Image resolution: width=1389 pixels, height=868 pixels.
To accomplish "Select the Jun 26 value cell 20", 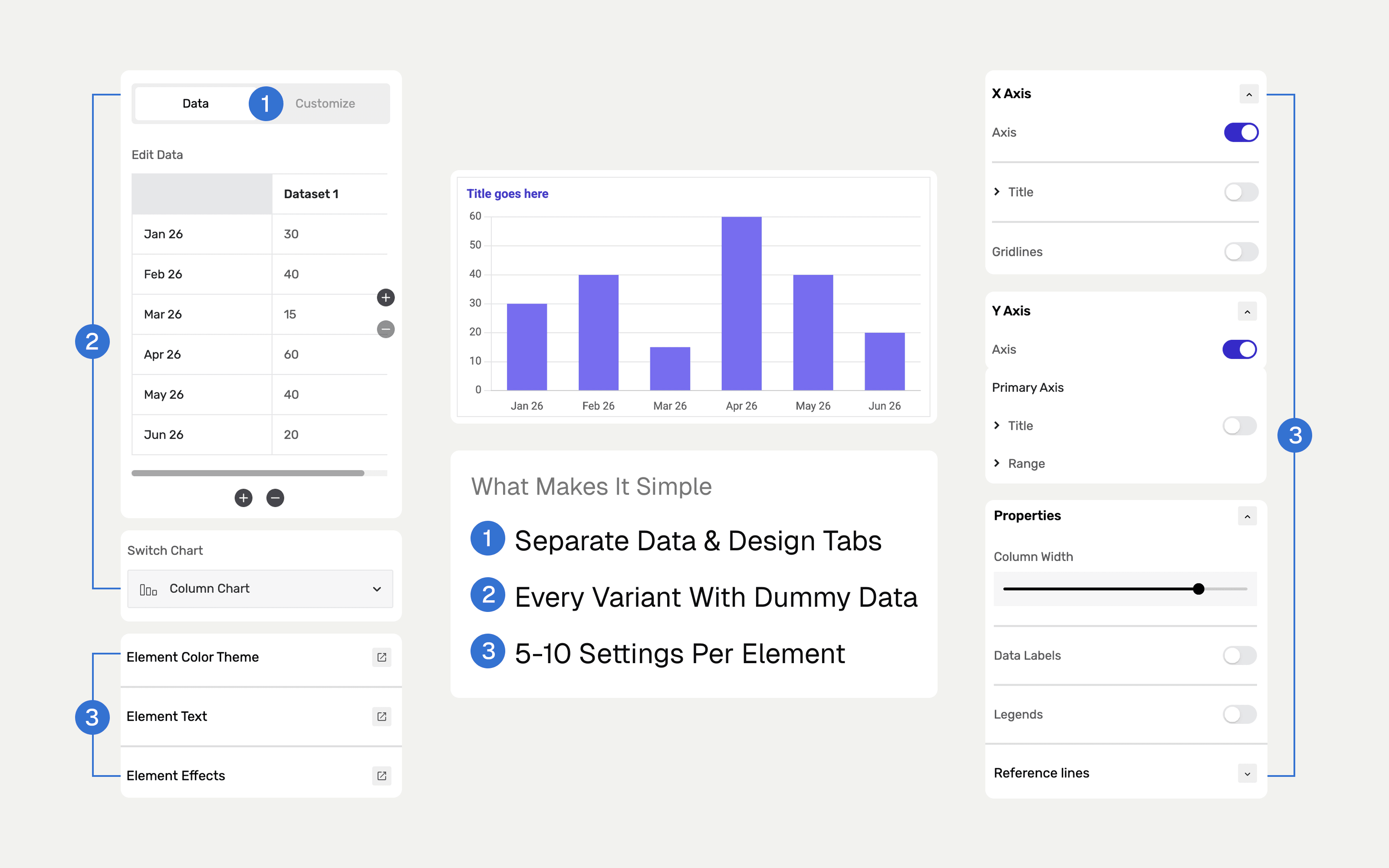I will (329, 435).
